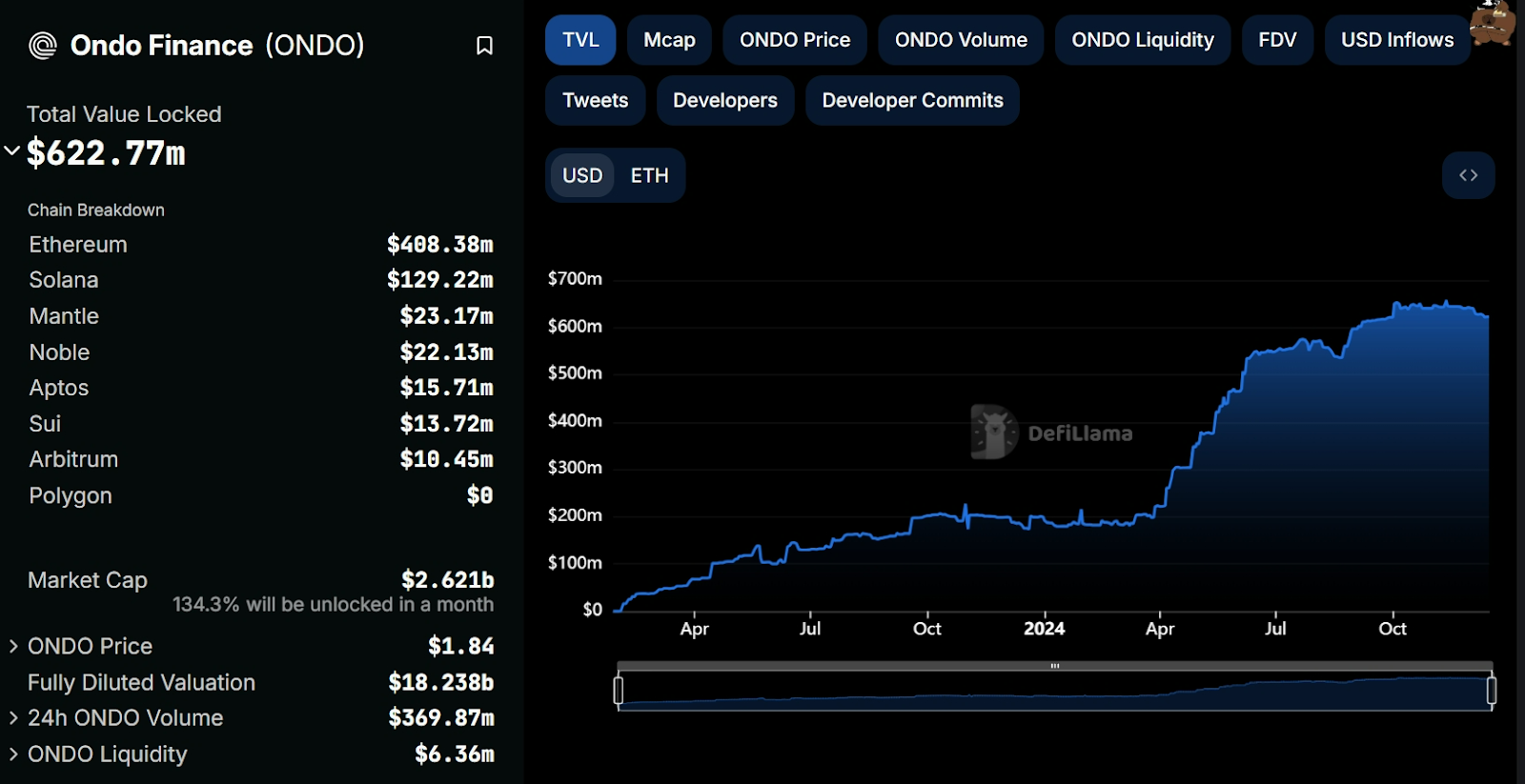This screenshot has height=784, width=1525.
Task: Toggle the Mcap chart metric
Action: click(669, 40)
